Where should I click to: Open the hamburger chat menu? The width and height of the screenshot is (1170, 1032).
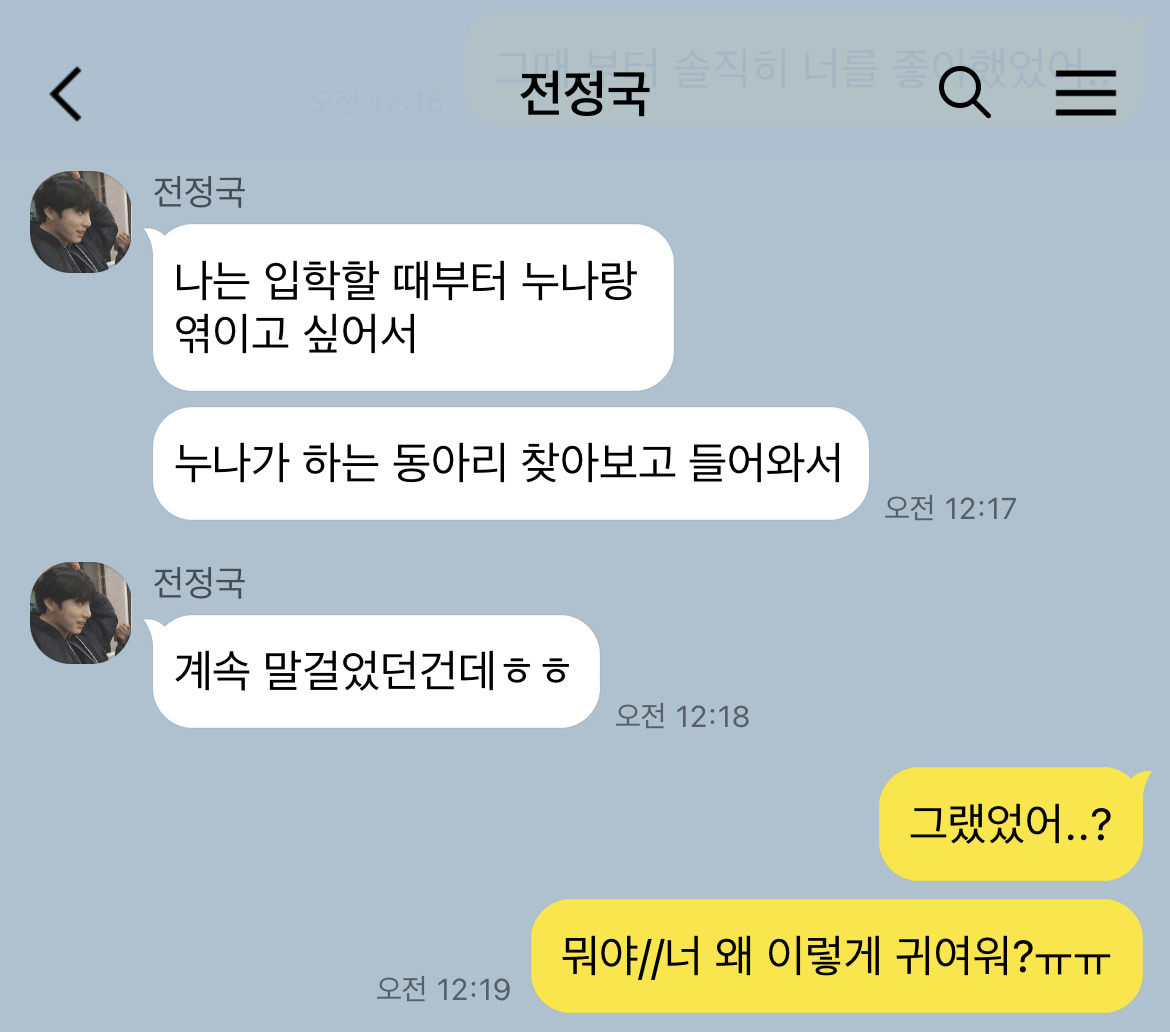pos(1086,93)
